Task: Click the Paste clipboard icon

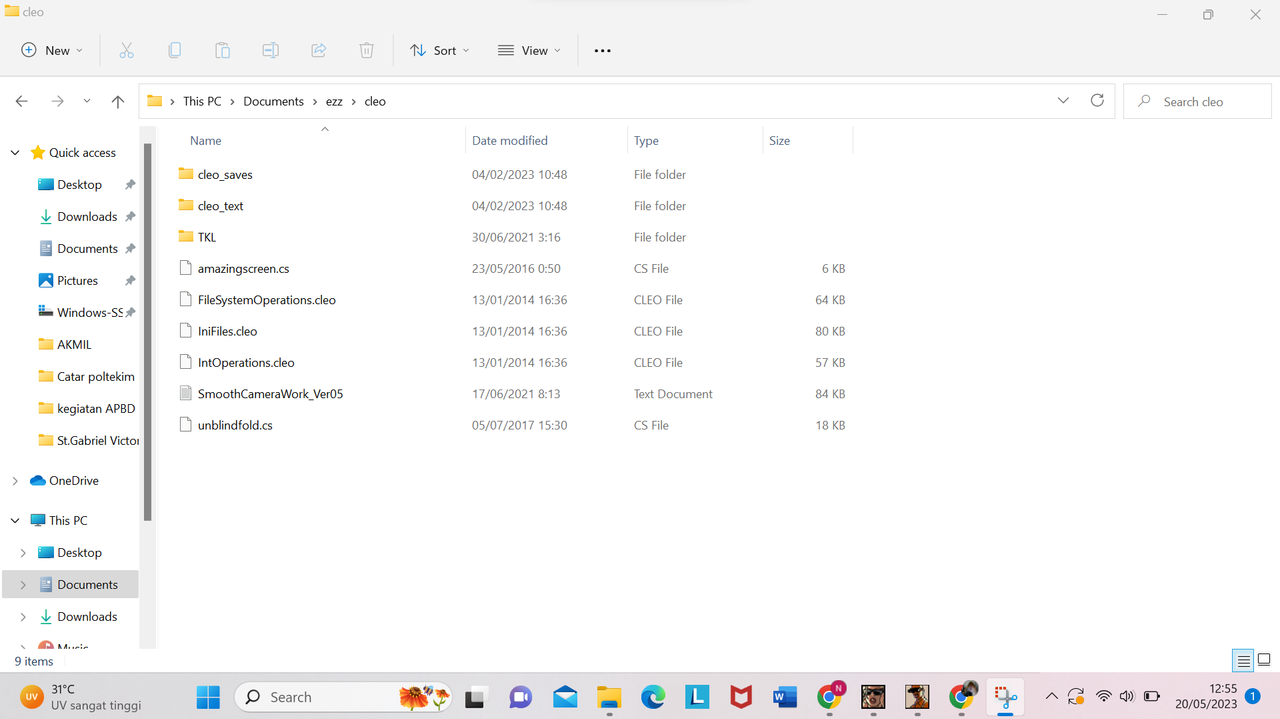Action: (x=222, y=50)
